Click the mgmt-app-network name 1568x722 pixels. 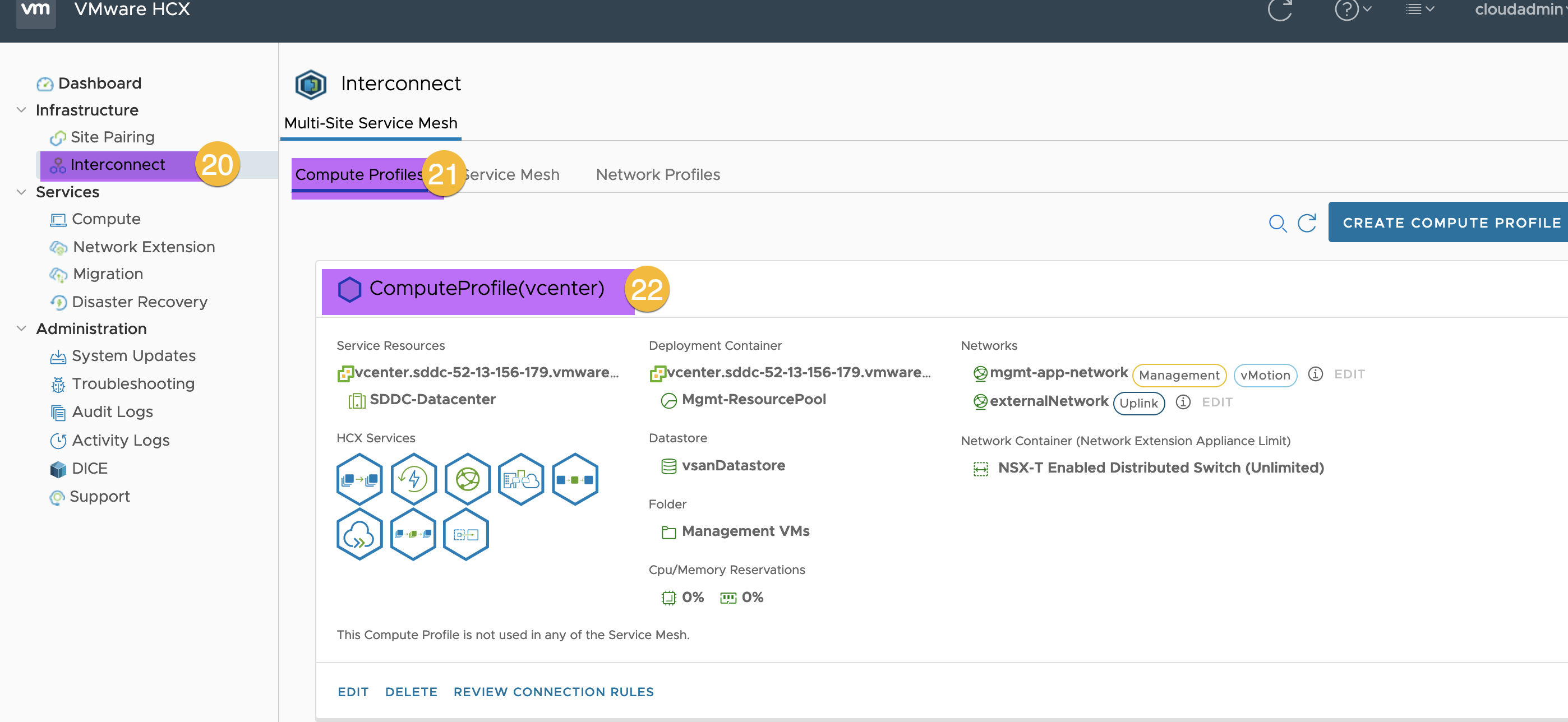tap(1059, 373)
